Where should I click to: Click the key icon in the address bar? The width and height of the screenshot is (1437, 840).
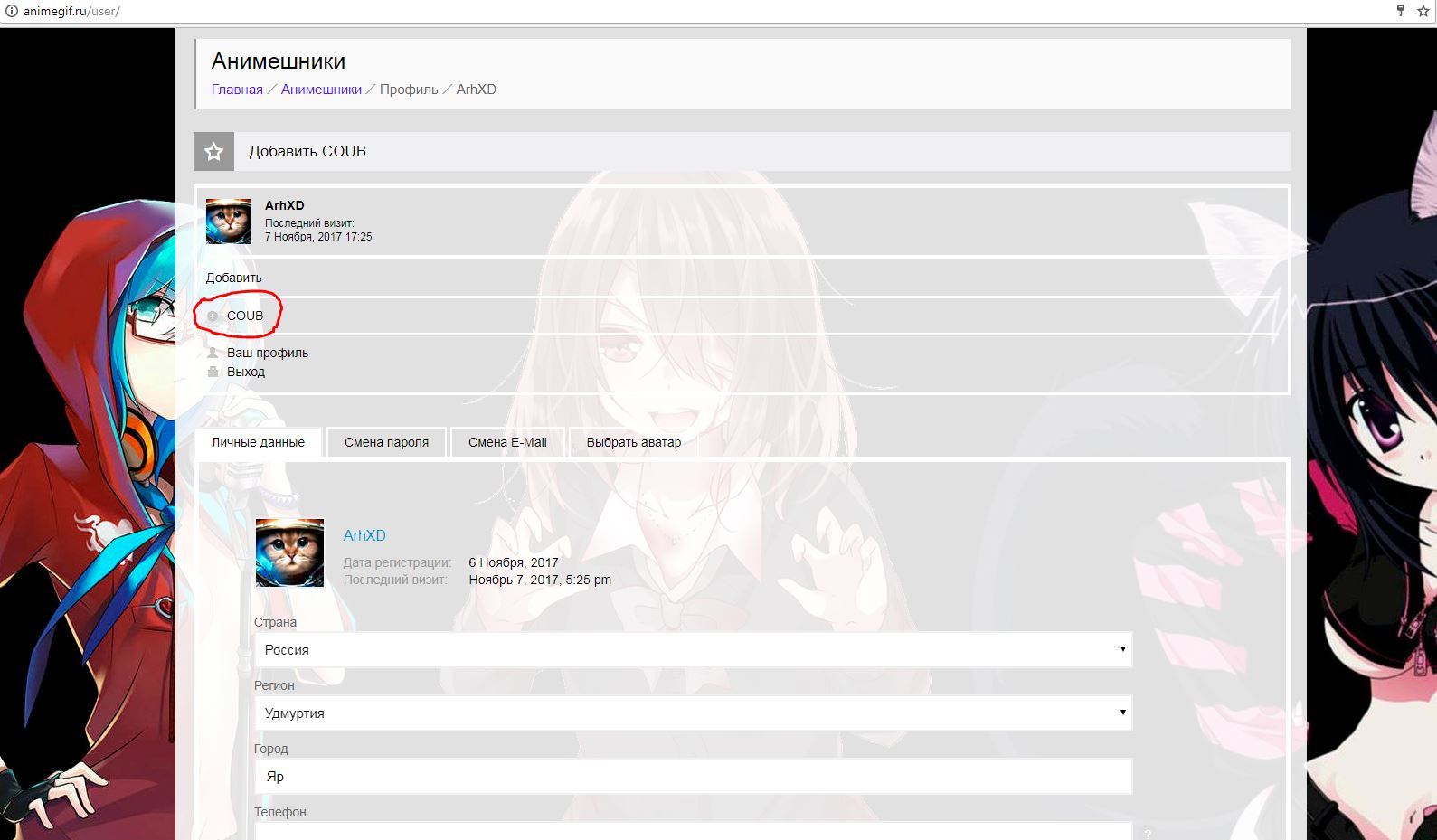pos(1401,12)
